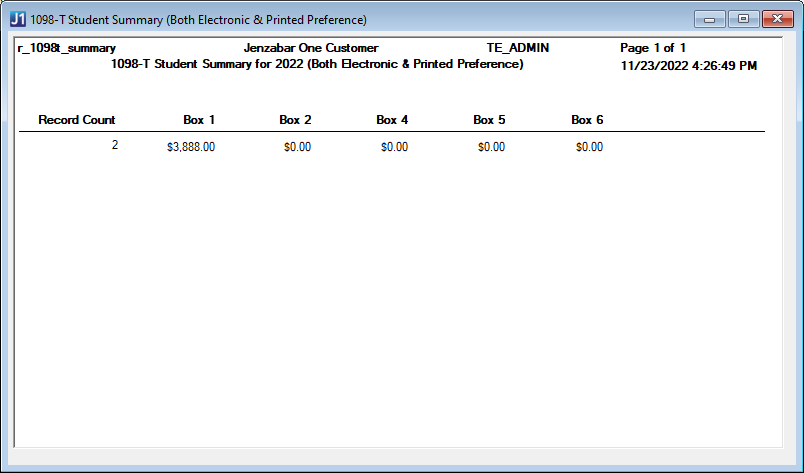Click the Record Count column header

coord(77,120)
